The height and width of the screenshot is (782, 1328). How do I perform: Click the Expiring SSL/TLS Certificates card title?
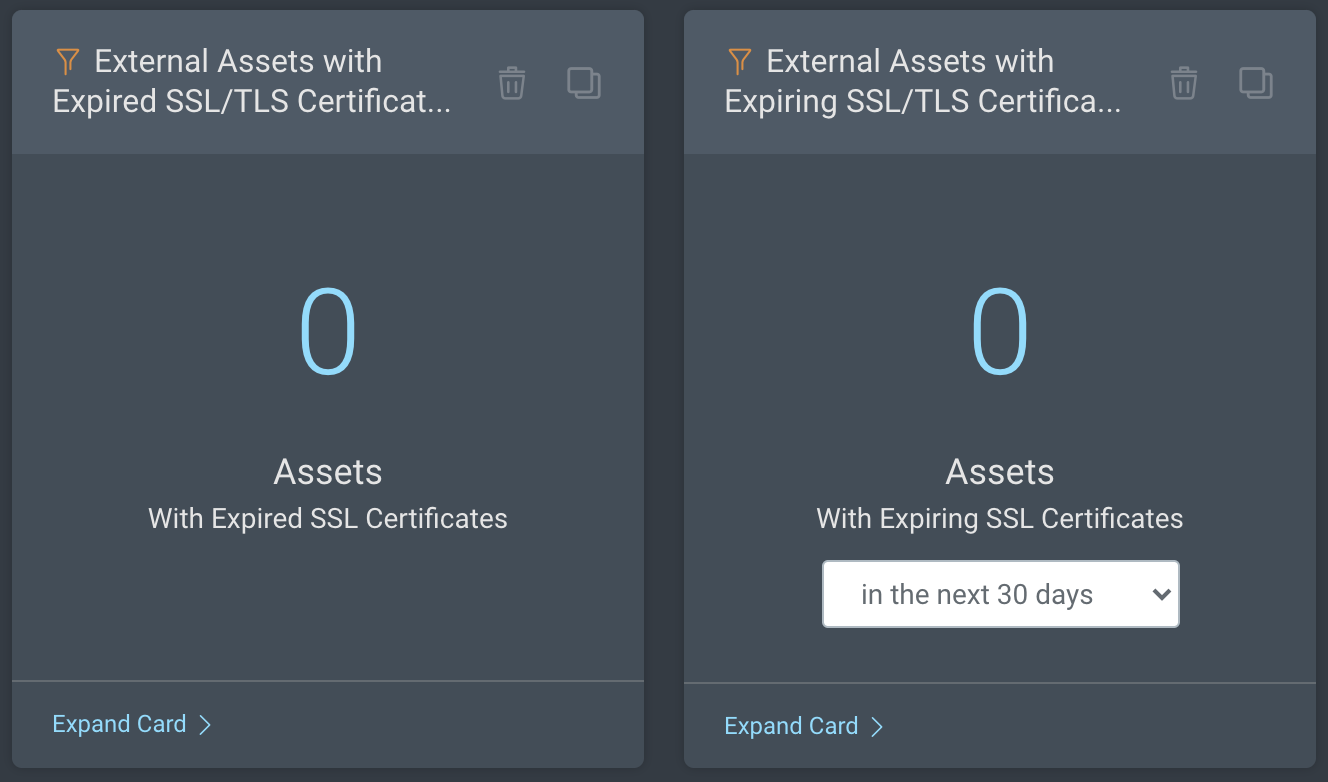point(922,81)
